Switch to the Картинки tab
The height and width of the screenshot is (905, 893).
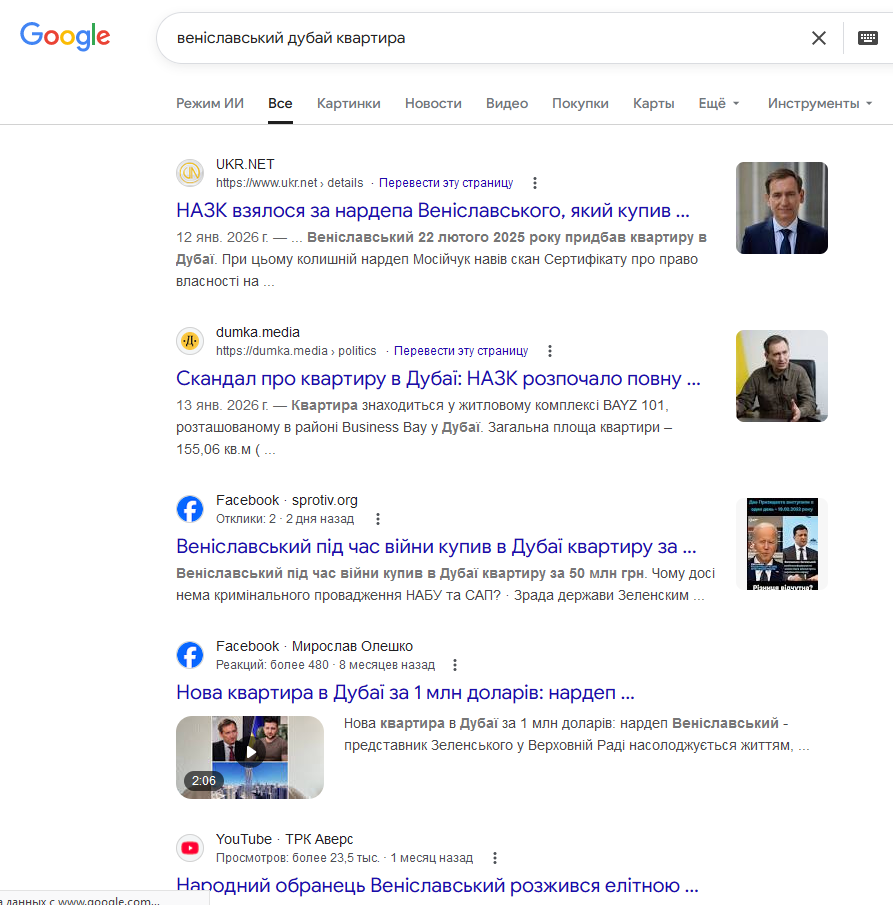pyautogui.click(x=349, y=103)
